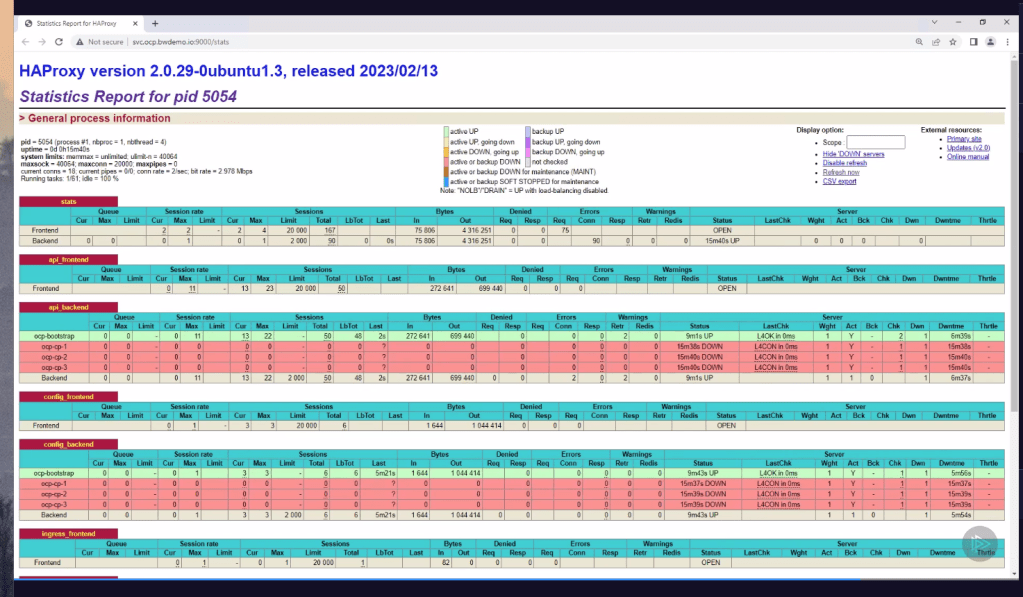The image size is (1023, 597).
Task: Click '1 044 414' Bytes Out in config_frontend row
Action: [x=487, y=425]
